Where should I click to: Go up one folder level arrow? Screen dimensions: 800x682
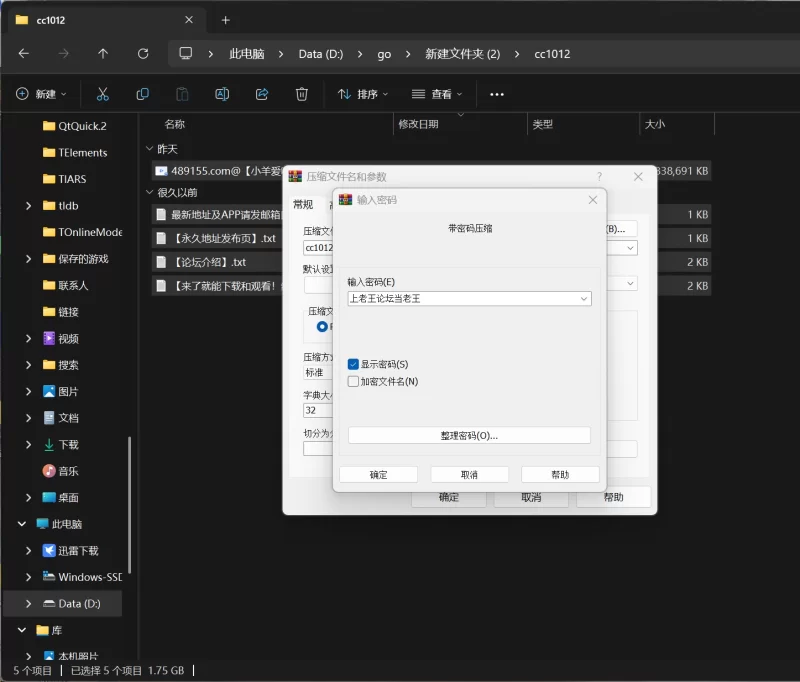103,54
